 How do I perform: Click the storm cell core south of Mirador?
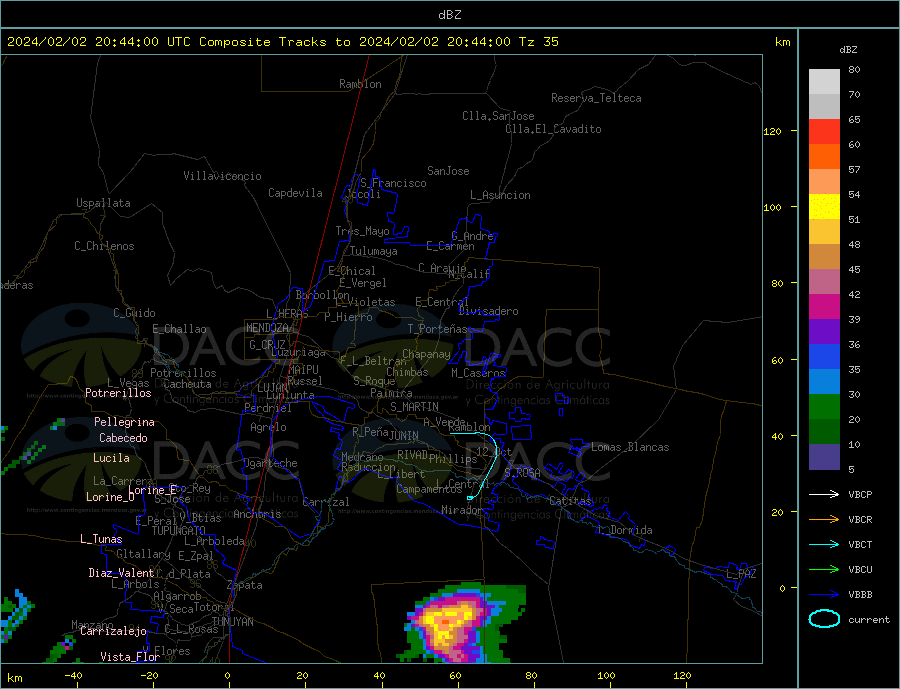pos(446,623)
